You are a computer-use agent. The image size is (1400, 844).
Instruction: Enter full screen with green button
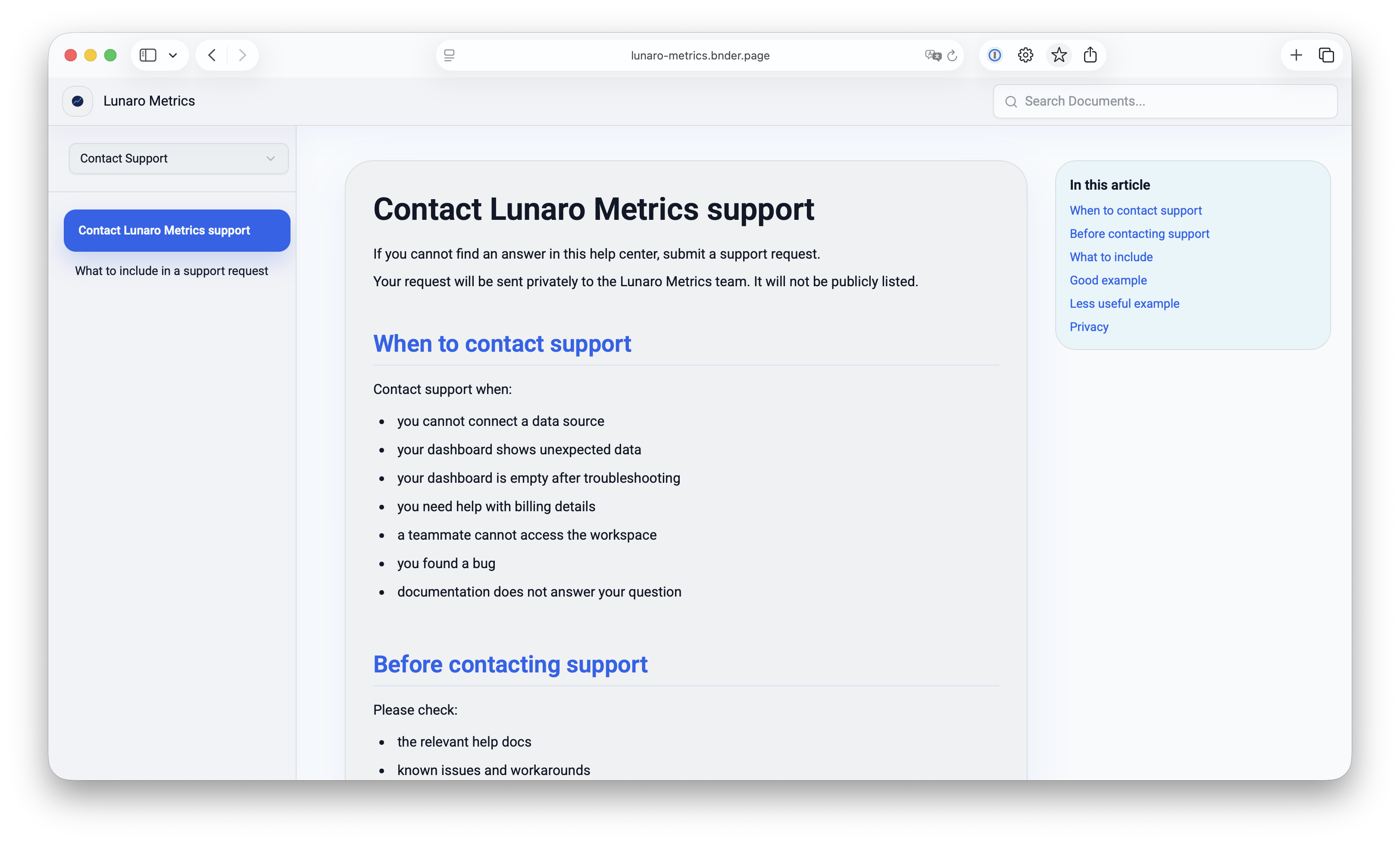pos(110,55)
